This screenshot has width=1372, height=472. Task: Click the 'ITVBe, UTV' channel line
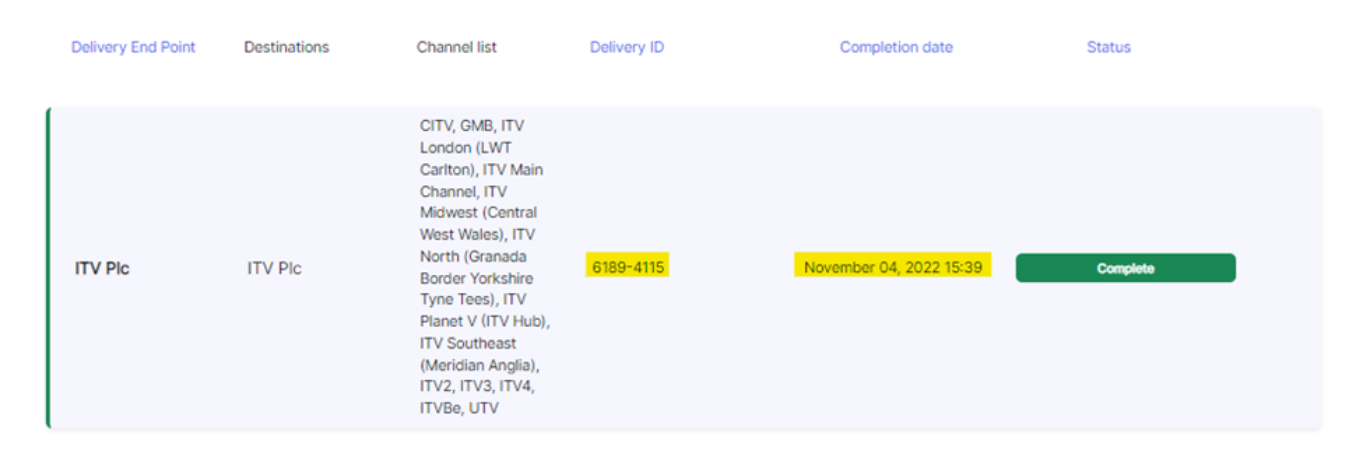[459, 408]
